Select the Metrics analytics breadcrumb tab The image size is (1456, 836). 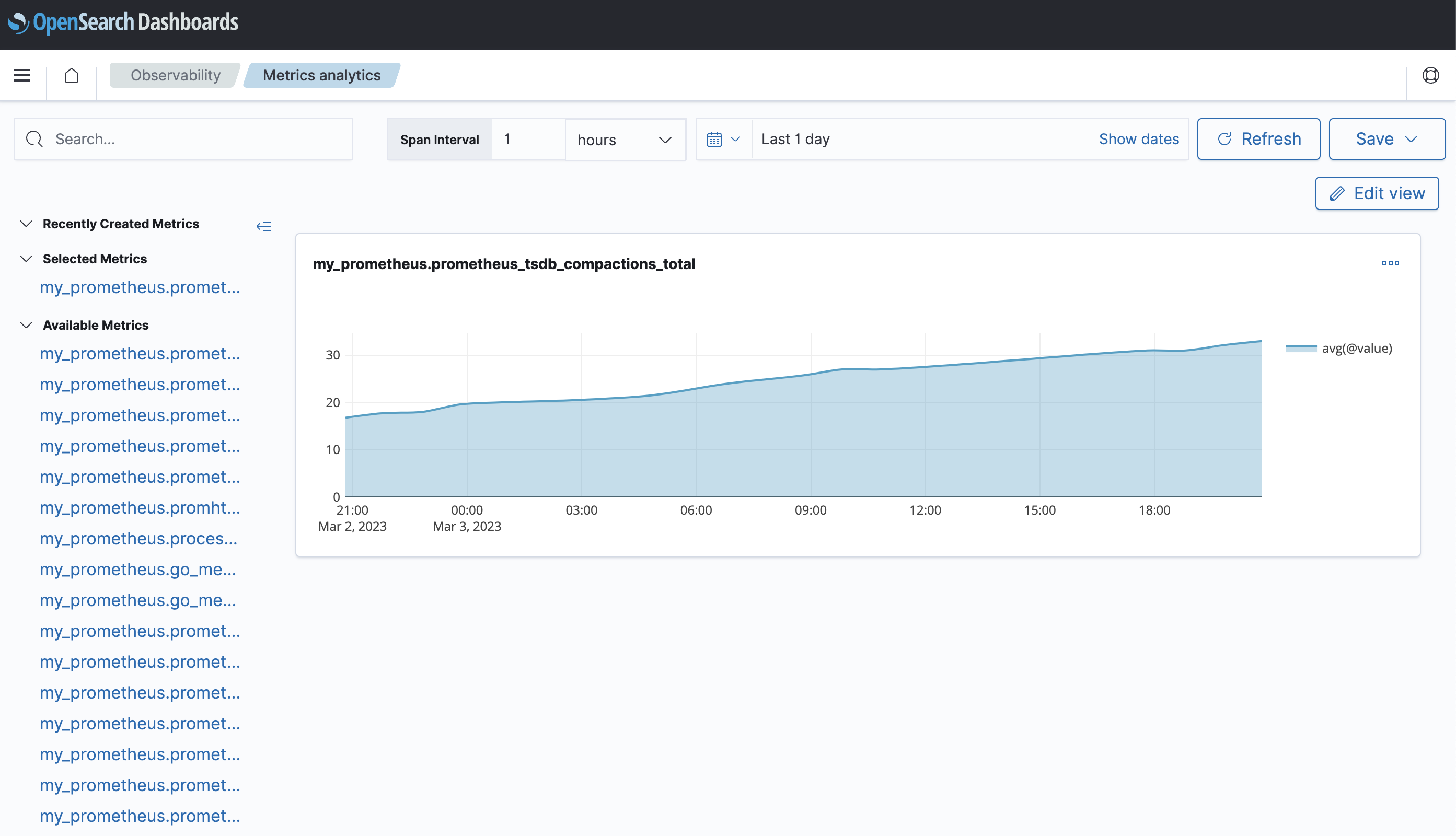[321, 75]
